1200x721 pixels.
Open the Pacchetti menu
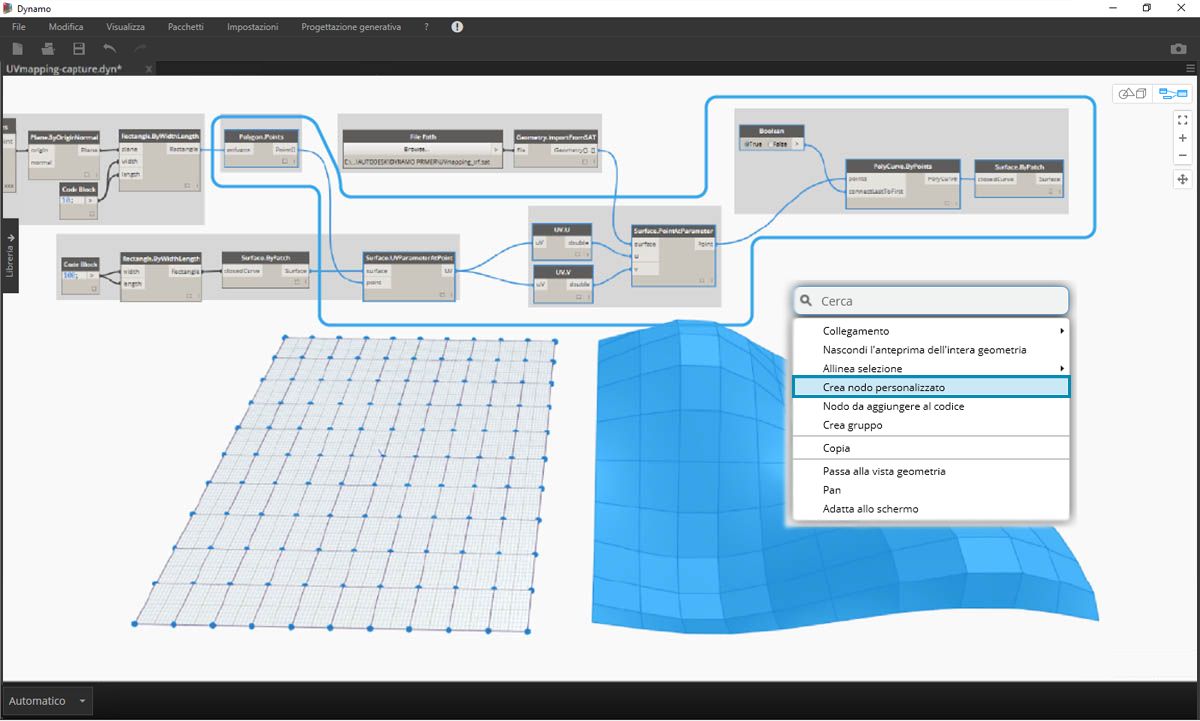tap(186, 27)
